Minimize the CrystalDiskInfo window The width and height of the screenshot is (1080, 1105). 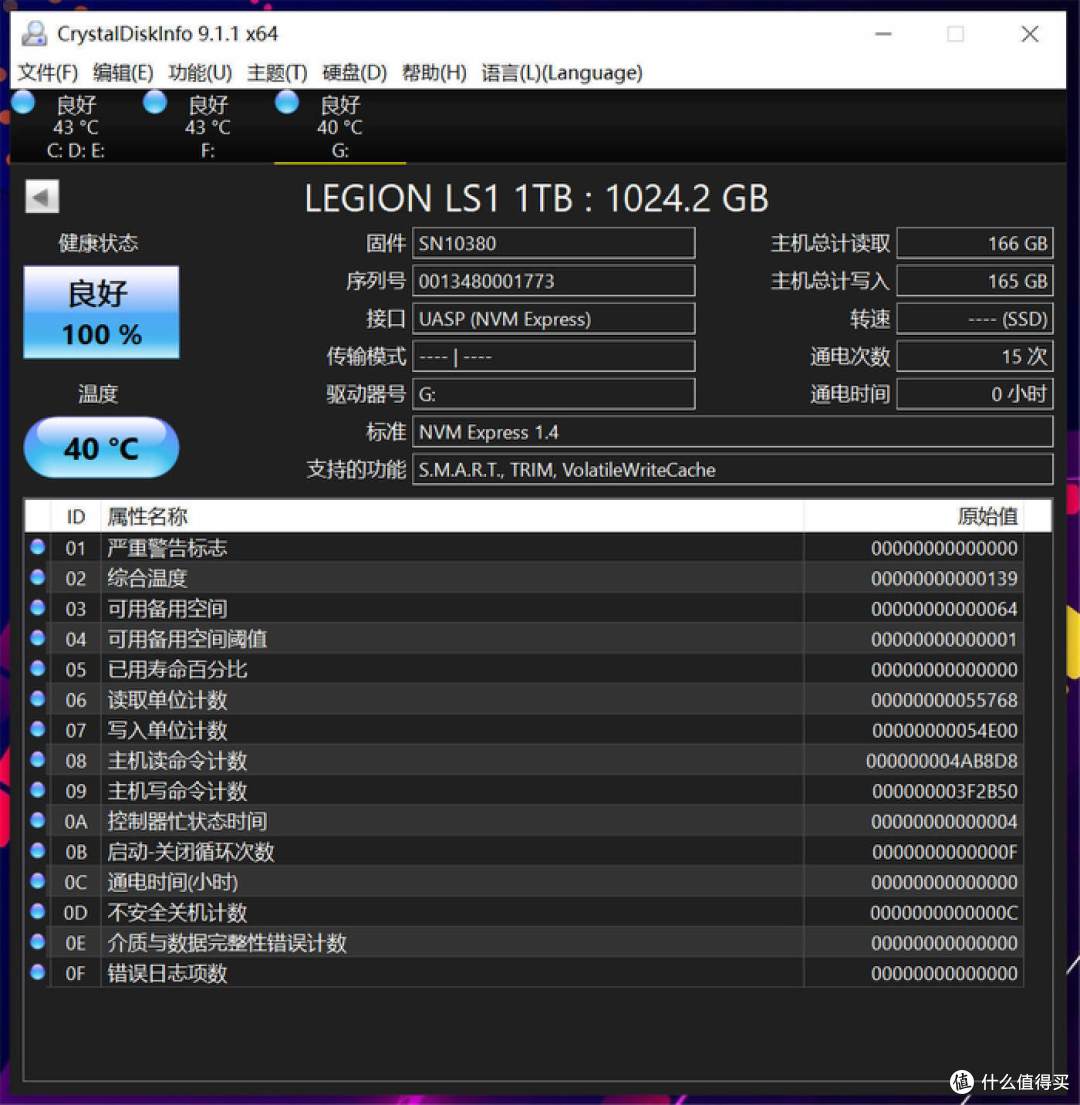(883, 34)
